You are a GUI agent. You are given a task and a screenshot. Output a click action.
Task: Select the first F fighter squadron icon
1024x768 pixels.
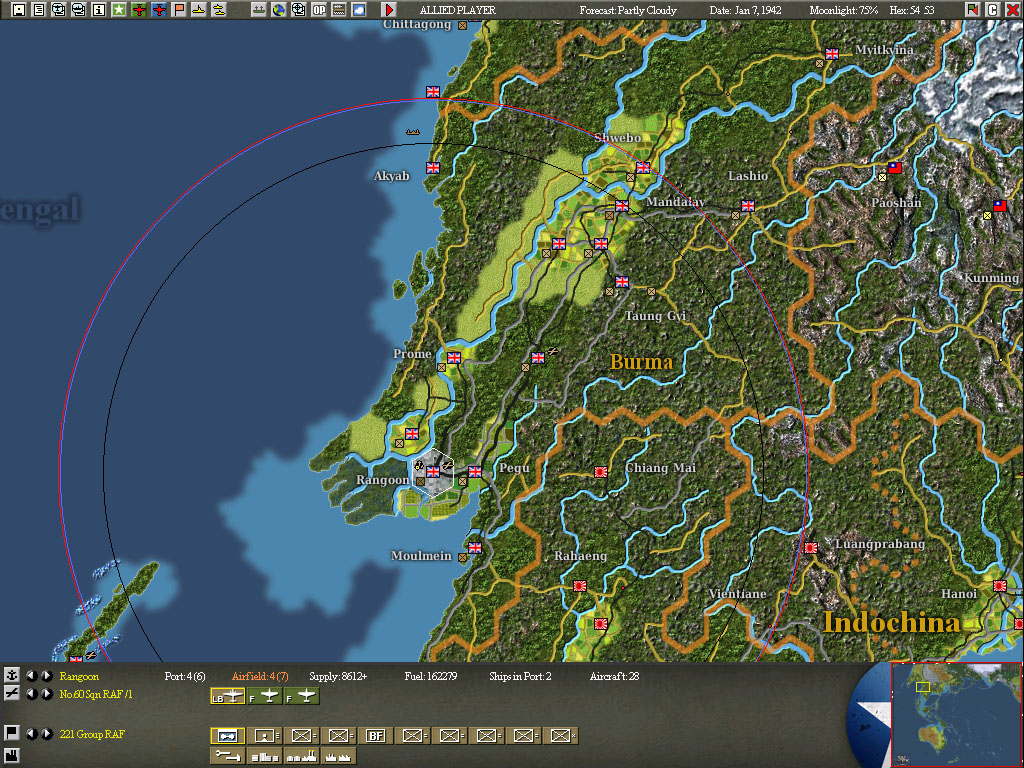[264, 697]
